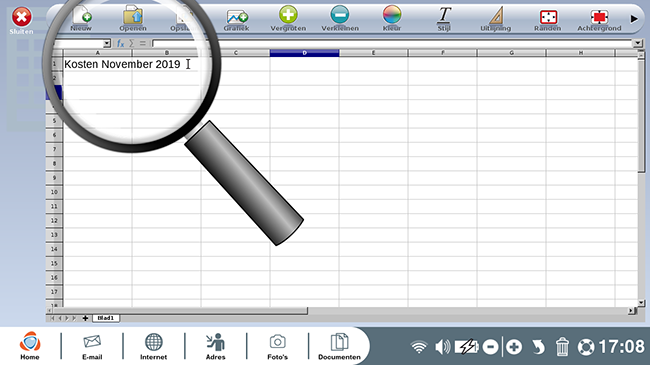Add a new sheet with the plus button
650x365 pixels.
click(x=85, y=318)
